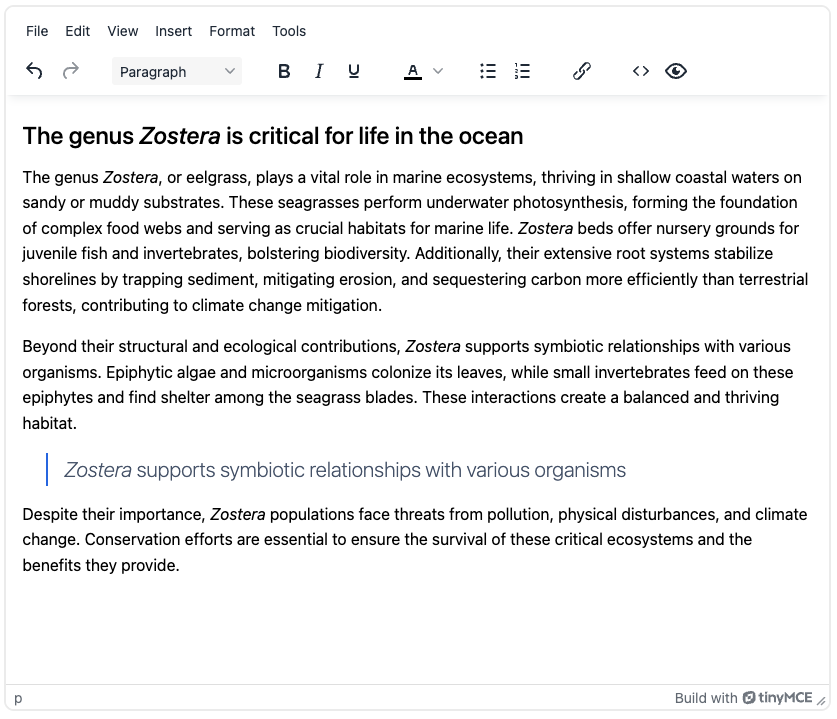Open the File menu
Viewport: 837px width, 719px height.
pyautogui.click(x=37, y=31)
